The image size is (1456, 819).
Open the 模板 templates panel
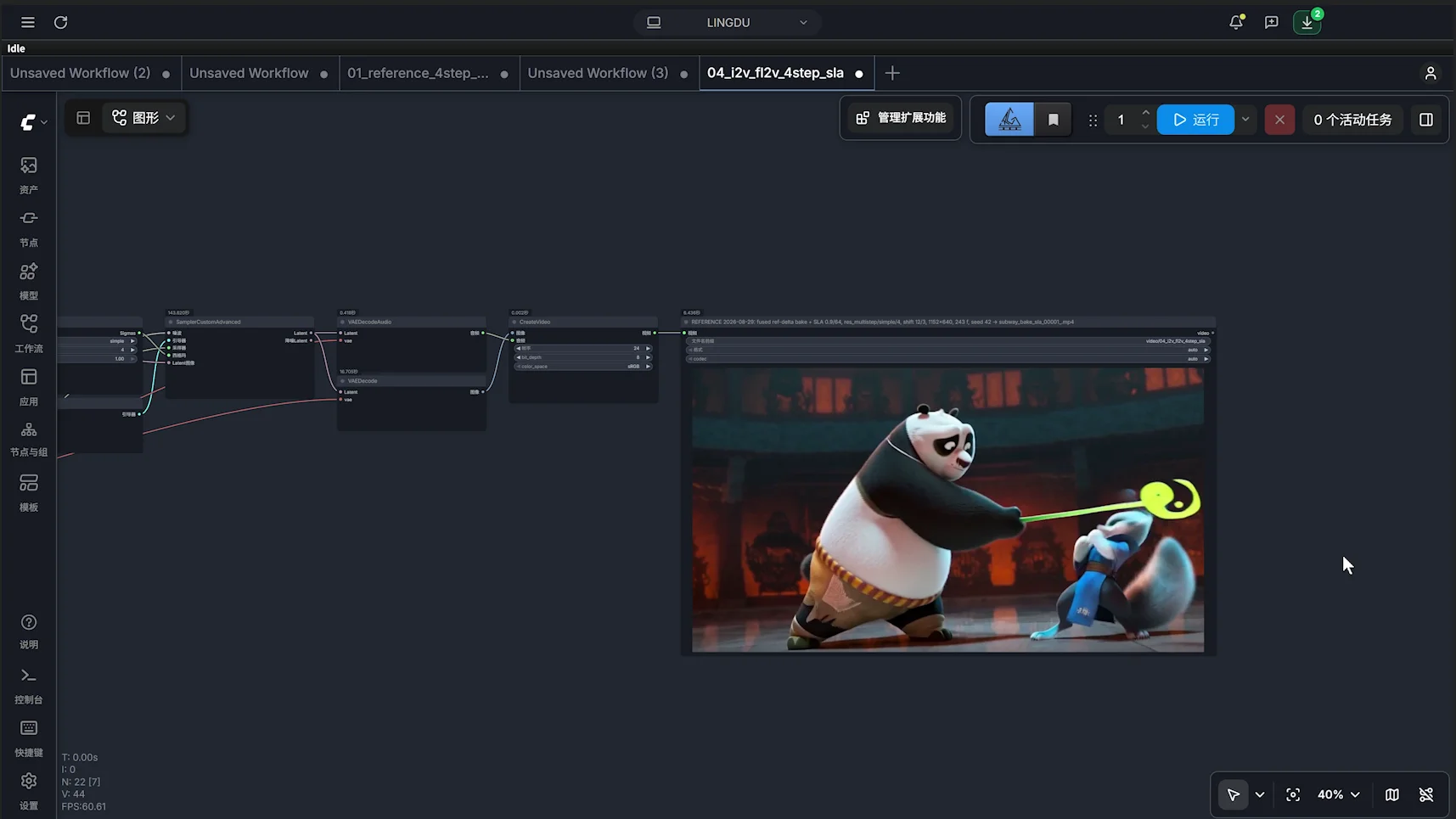tap(29, 492)
